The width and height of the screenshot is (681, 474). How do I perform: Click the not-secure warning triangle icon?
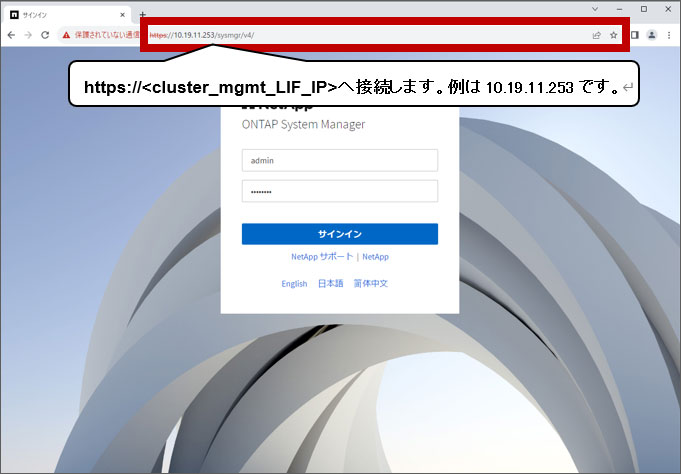tap(66, 35)
